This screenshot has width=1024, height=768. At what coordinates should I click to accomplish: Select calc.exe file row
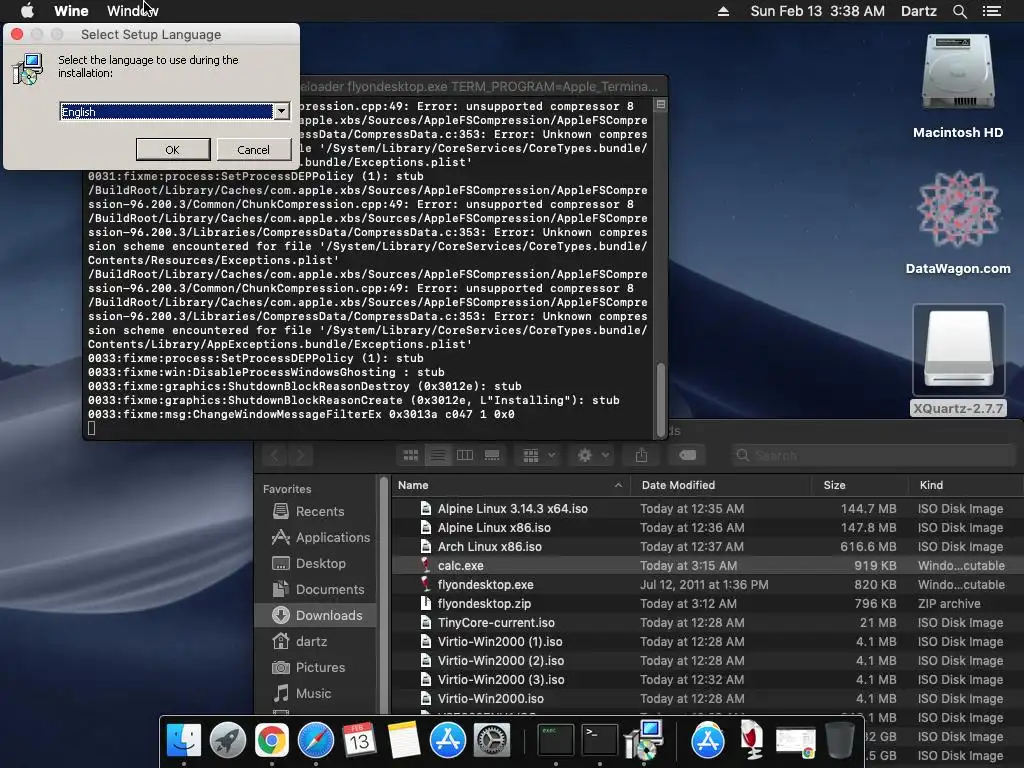(x=707, y=566)
